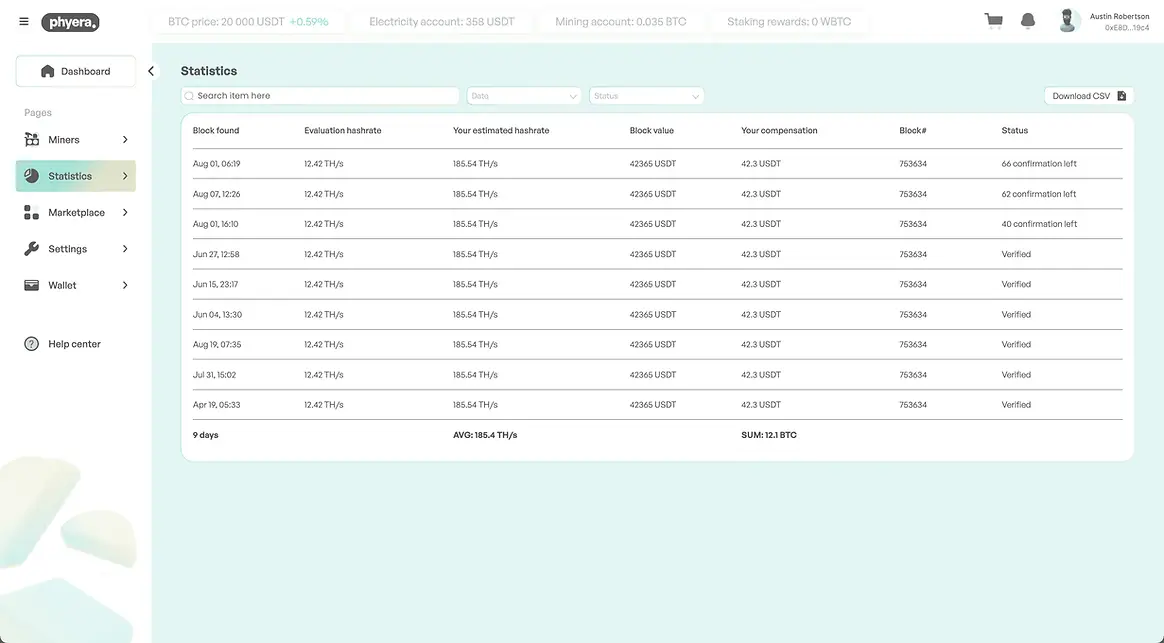Expand the Miners submenu chevron
This screenshot has width=1164, height=643.
(x=125, y=140)
